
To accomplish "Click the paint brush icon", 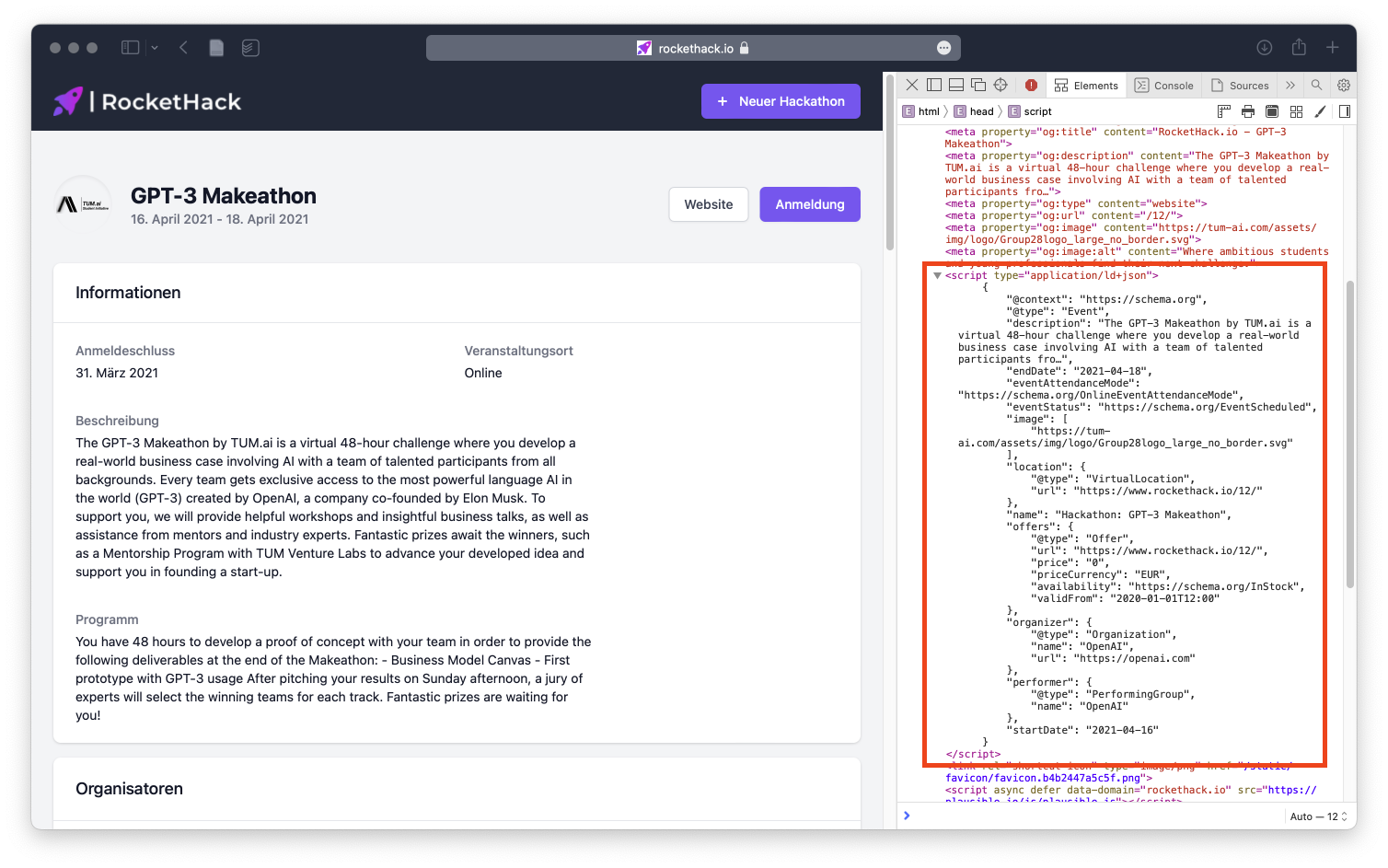I will pos(1320,111).
